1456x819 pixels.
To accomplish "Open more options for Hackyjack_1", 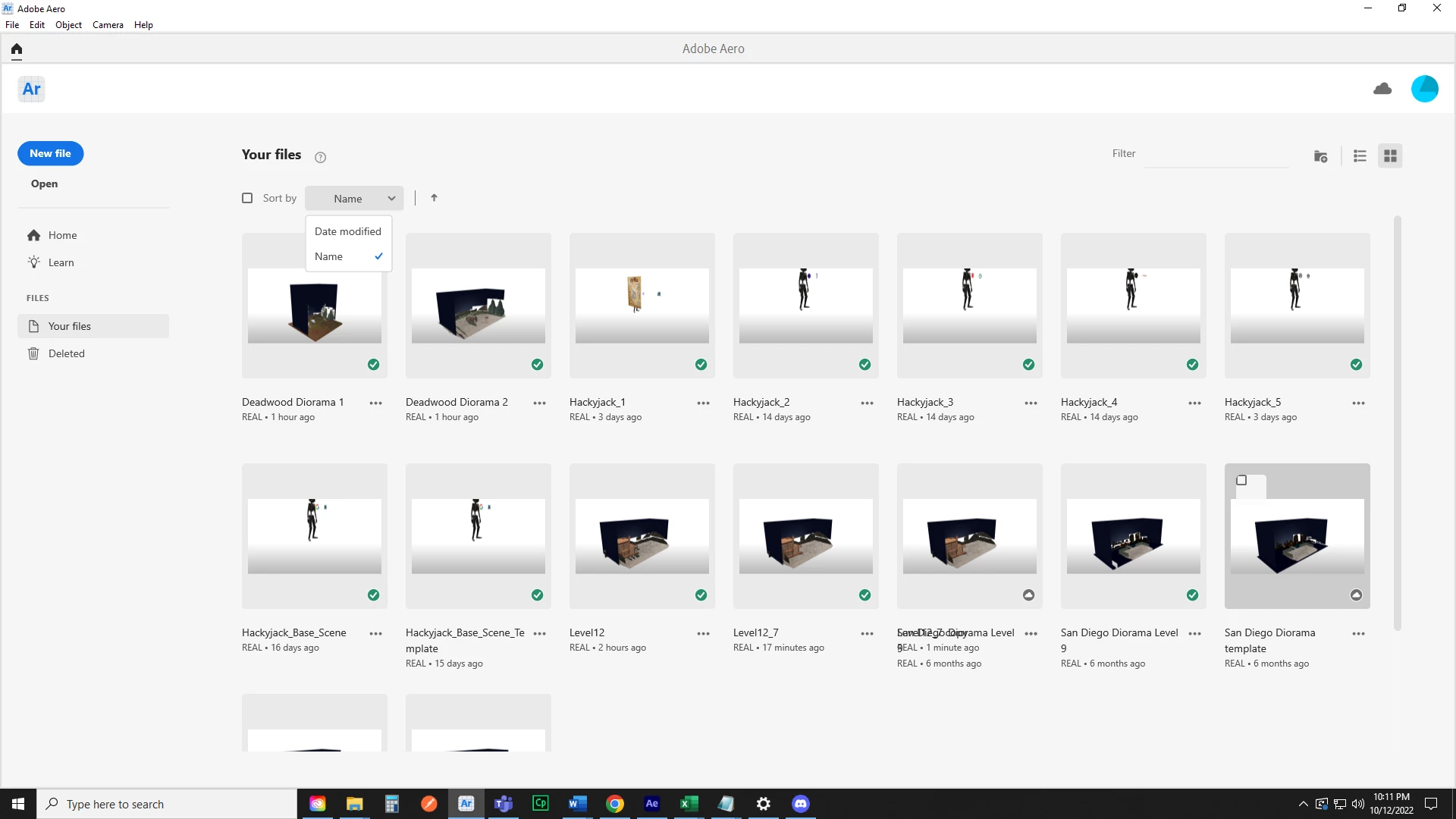I will [703, 403].
